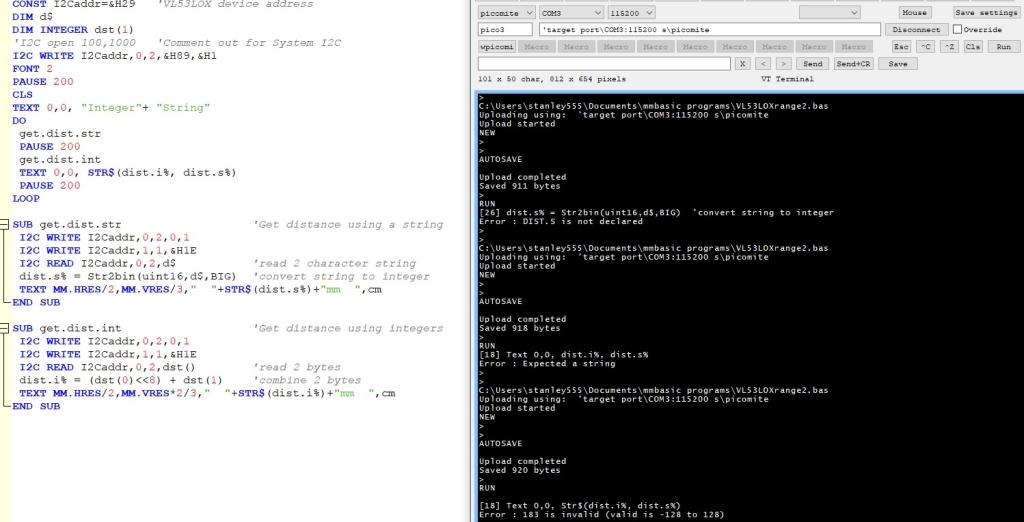Click into the pico3 name field

(506, 30)
